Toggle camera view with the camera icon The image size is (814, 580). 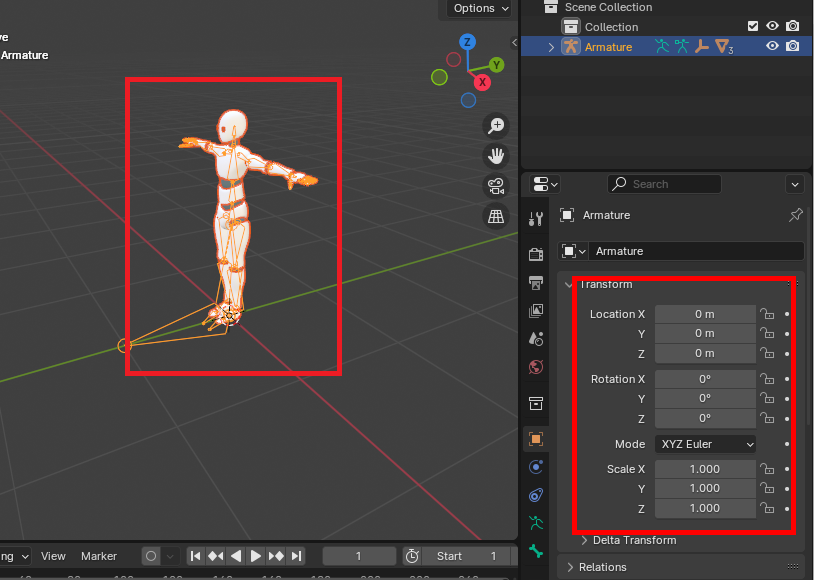tap(495, 185)
